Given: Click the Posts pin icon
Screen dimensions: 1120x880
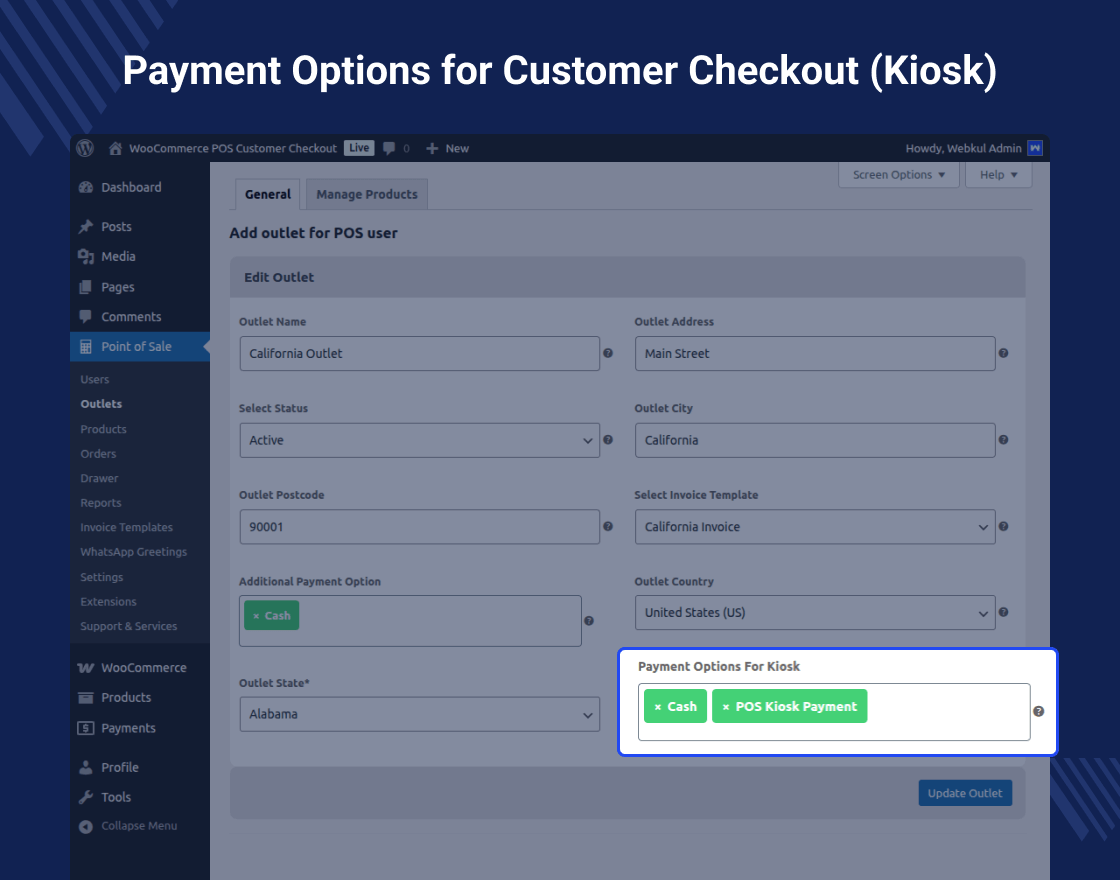Looking at the screenshot, I should pos(86,226).
